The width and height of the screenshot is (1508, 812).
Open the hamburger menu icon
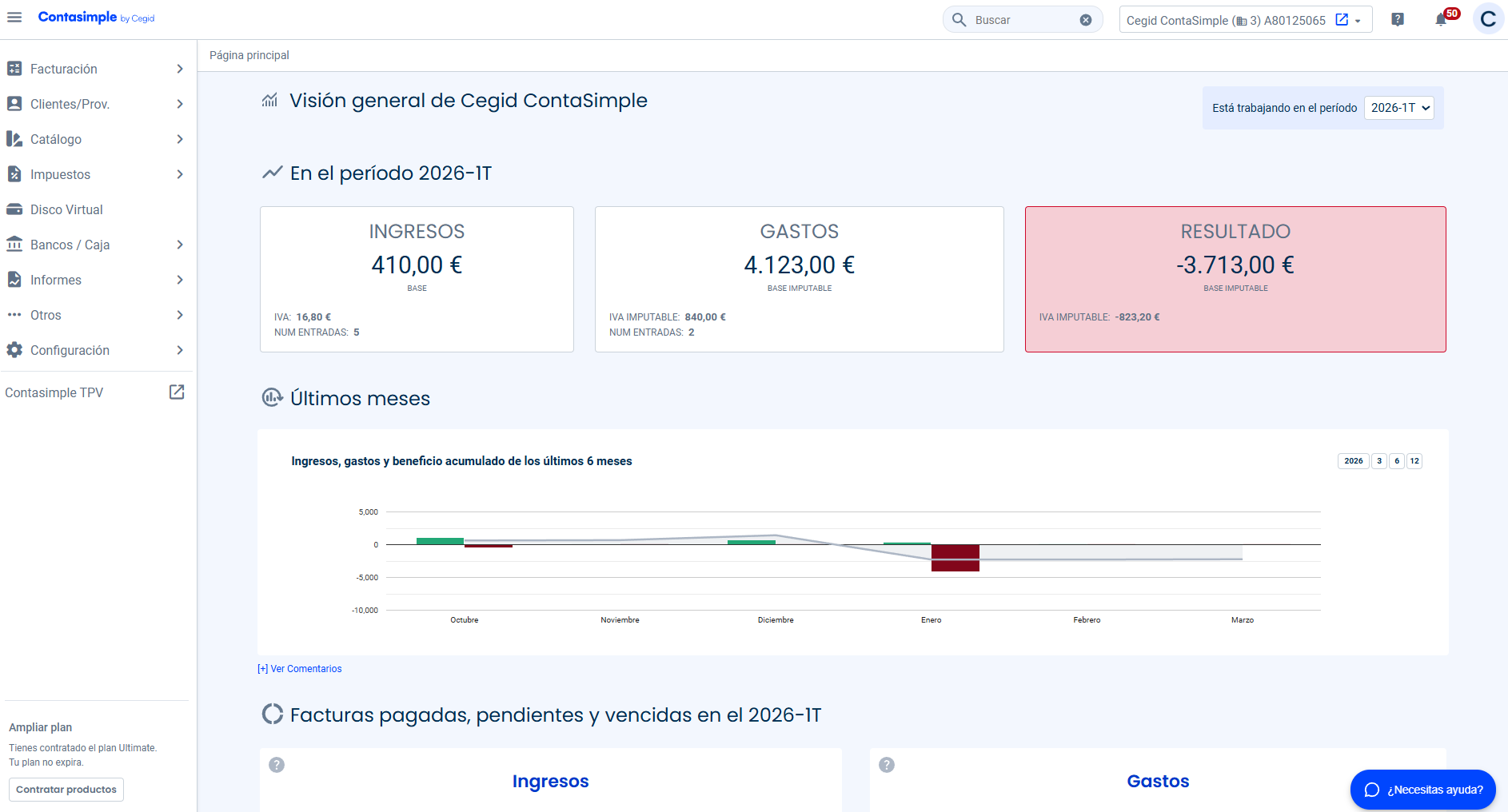[14, 18]
